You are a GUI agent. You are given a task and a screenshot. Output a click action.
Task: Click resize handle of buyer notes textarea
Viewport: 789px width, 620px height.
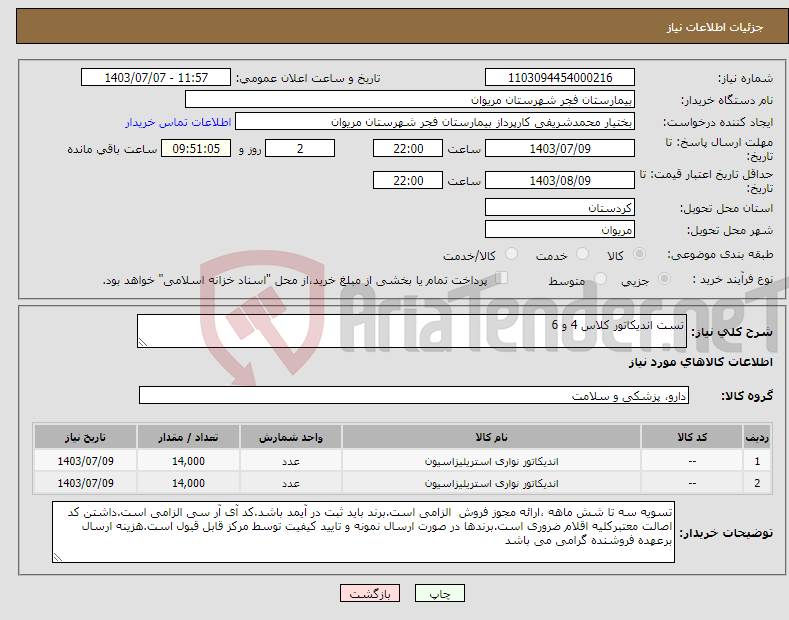(58, 557)
